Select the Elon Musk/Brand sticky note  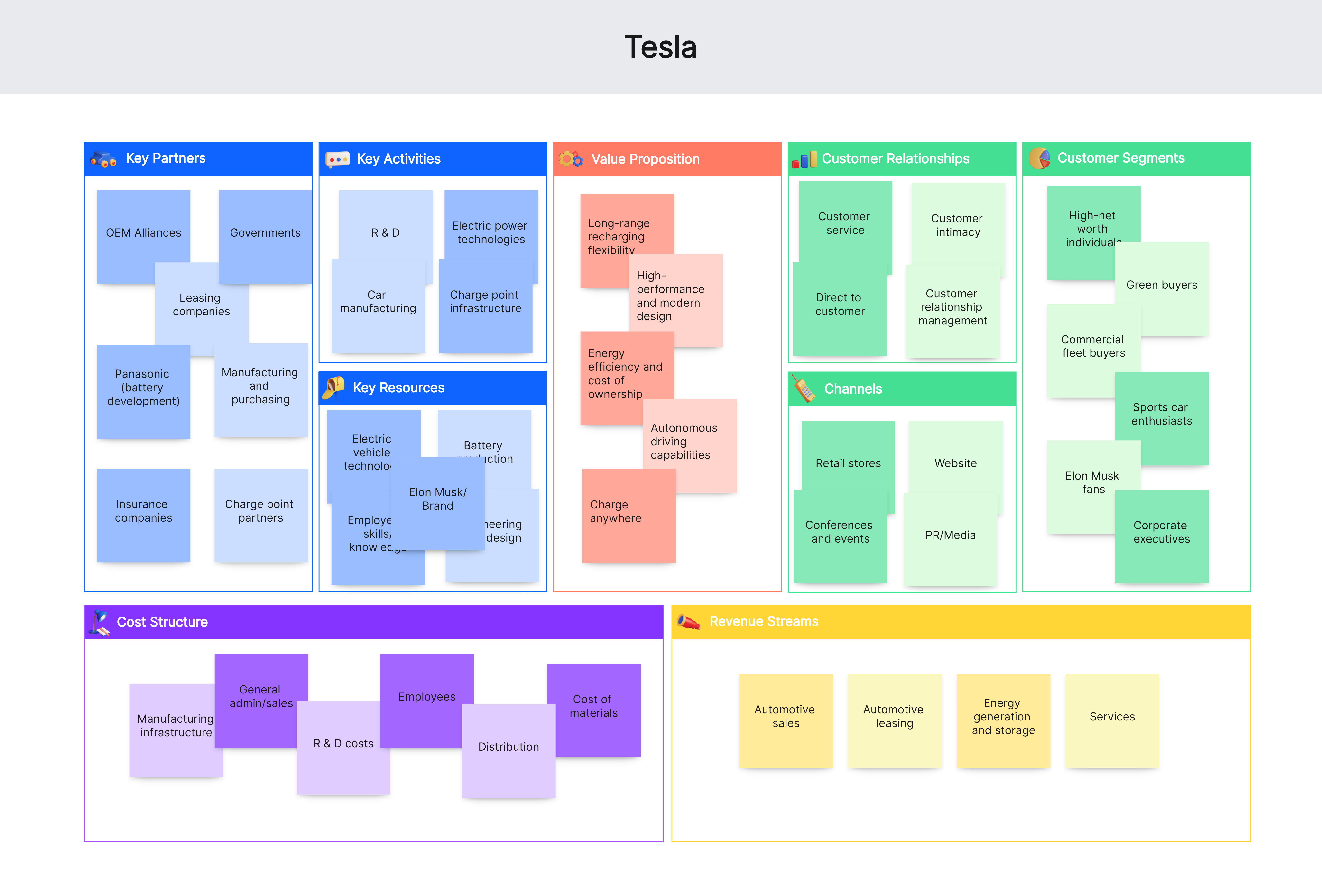point(438,503)
